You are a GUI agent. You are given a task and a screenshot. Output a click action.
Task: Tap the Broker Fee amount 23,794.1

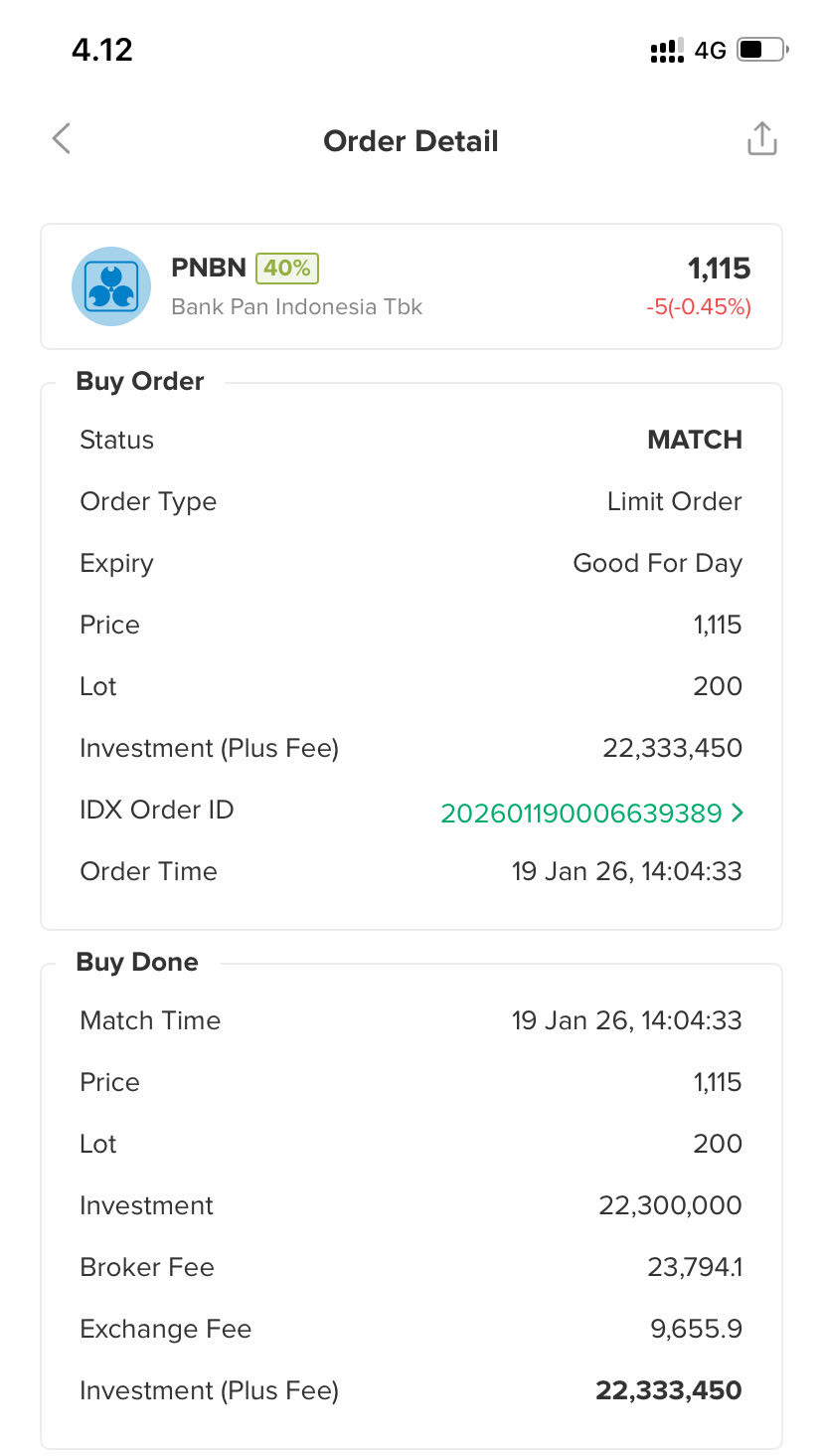tap(694, 1267)
